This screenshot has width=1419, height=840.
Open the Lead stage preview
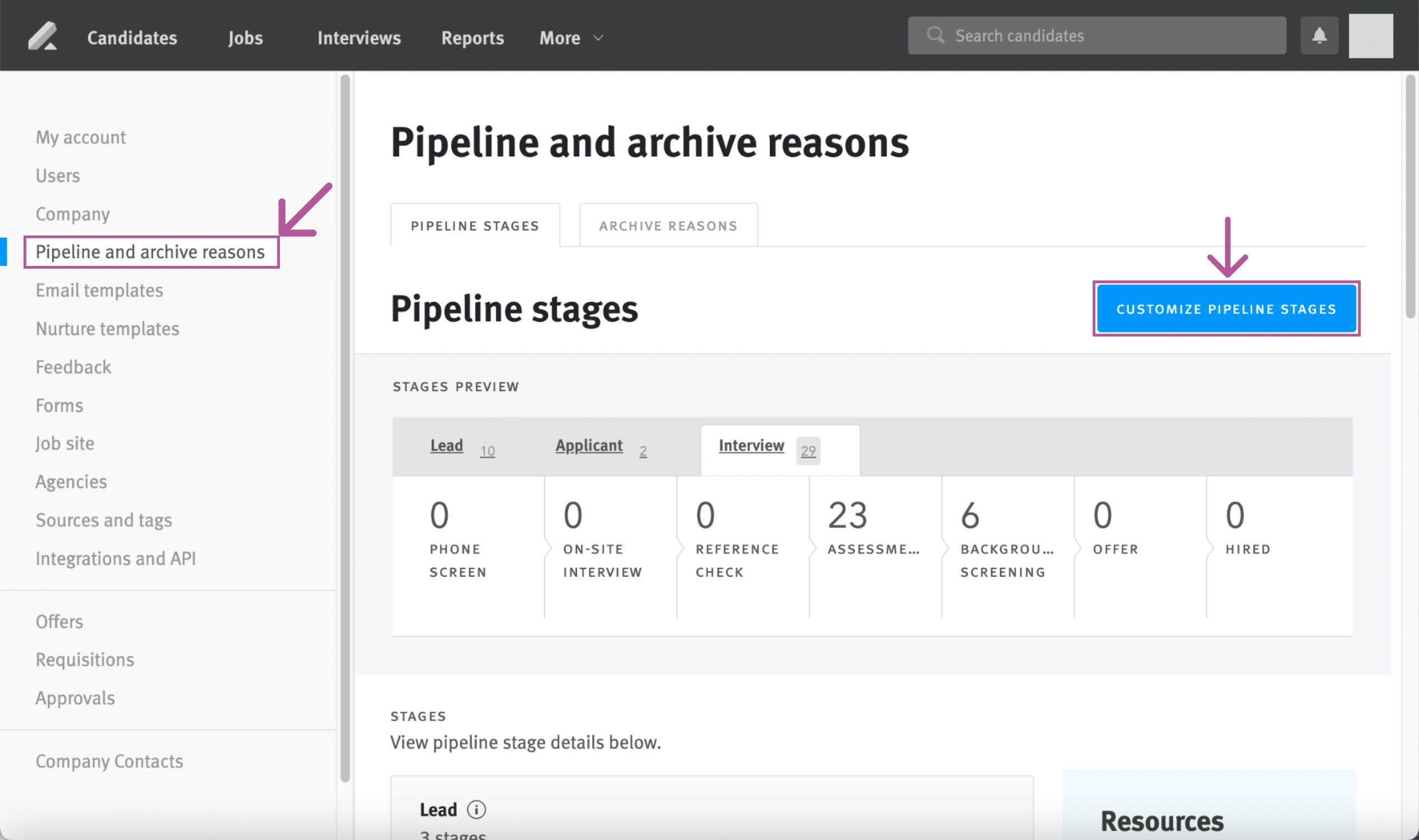447,446
